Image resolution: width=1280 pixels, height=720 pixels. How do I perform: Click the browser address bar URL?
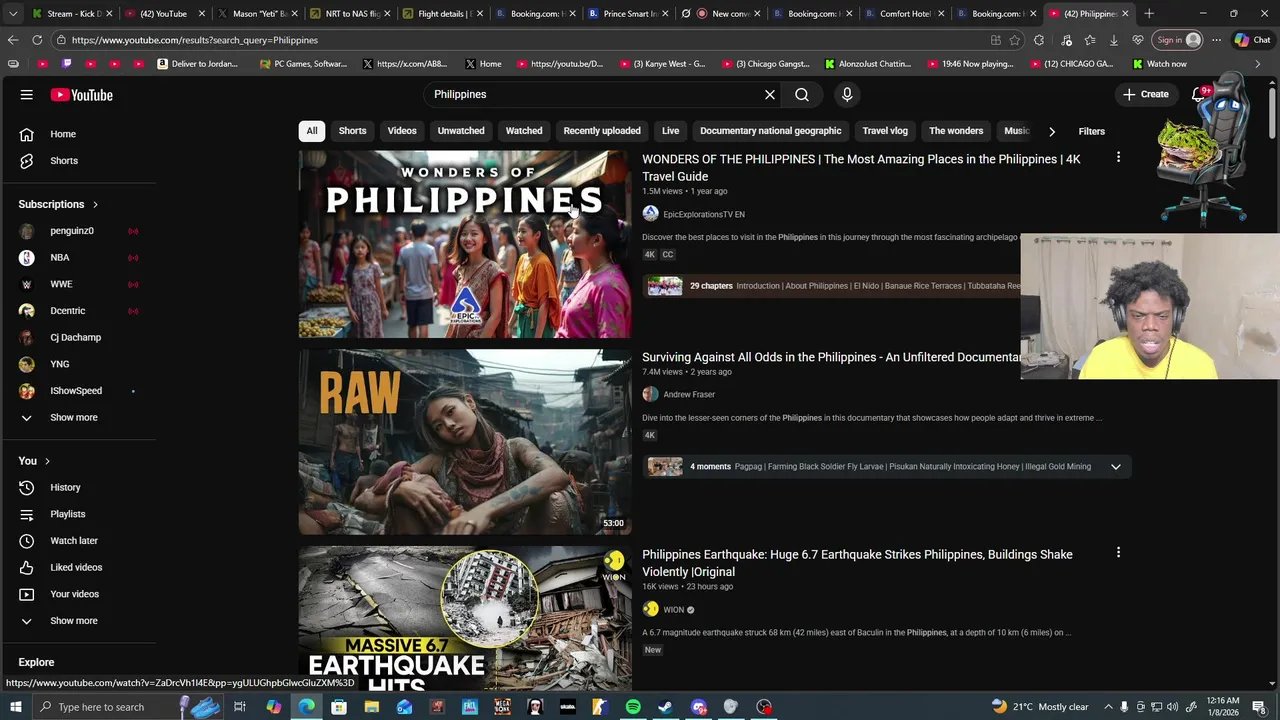(195, 40)
